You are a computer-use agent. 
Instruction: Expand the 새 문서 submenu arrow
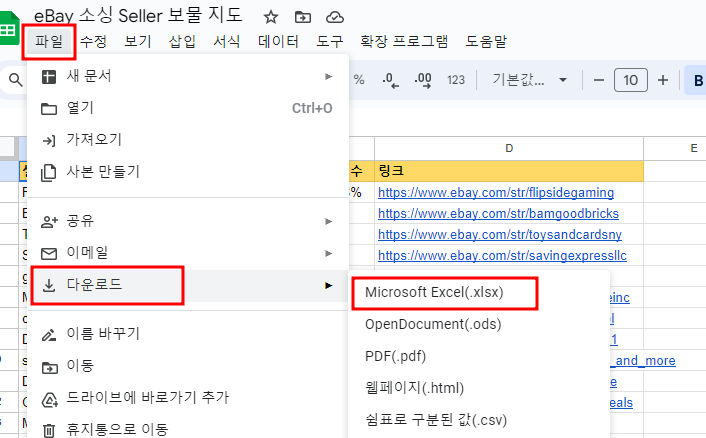329,77
